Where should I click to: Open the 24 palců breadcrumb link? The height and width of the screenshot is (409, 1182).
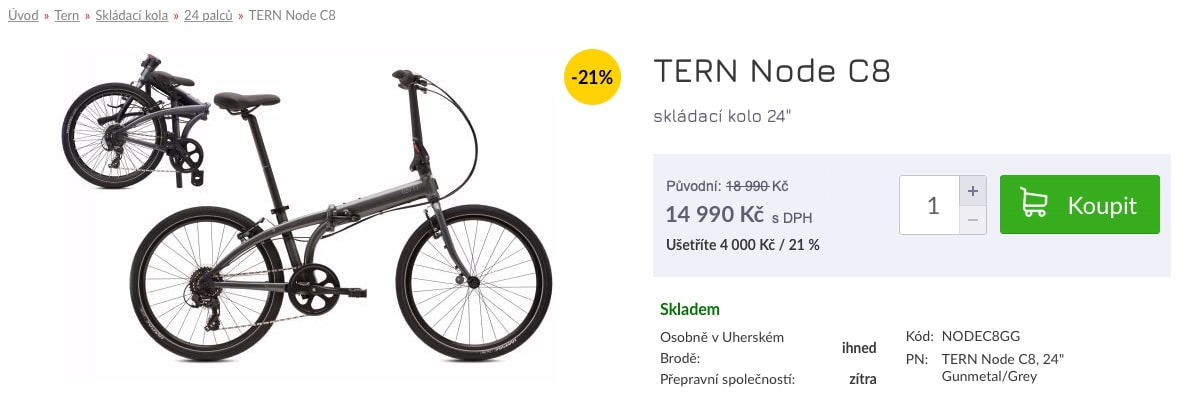[x=207, y=16]
